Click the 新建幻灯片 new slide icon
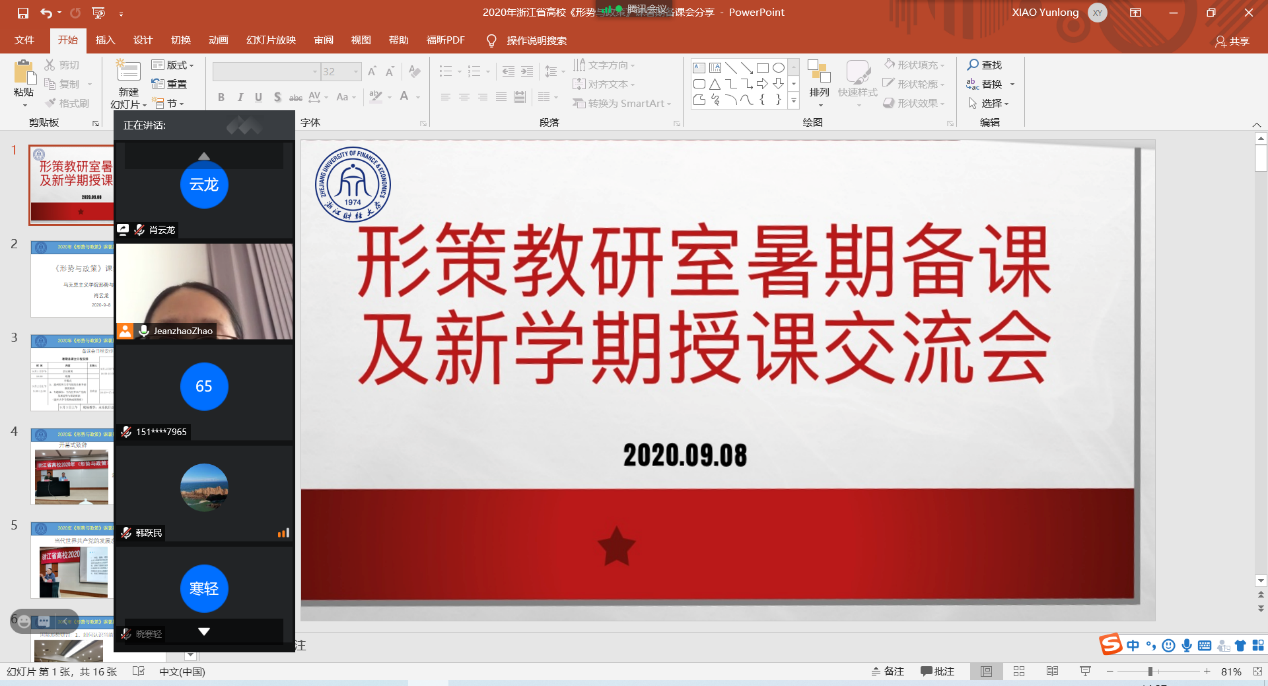1268x686 pixels. click(128, 71)
